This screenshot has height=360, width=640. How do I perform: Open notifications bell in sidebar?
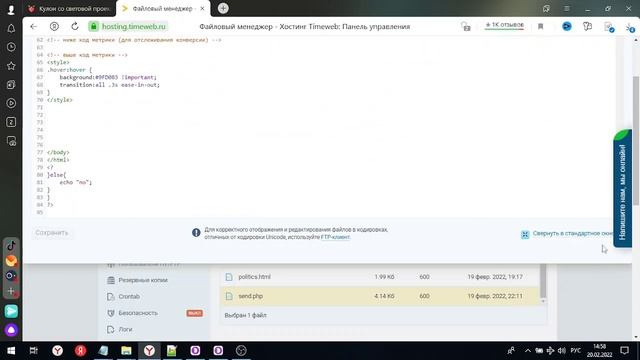click(11, 29)
